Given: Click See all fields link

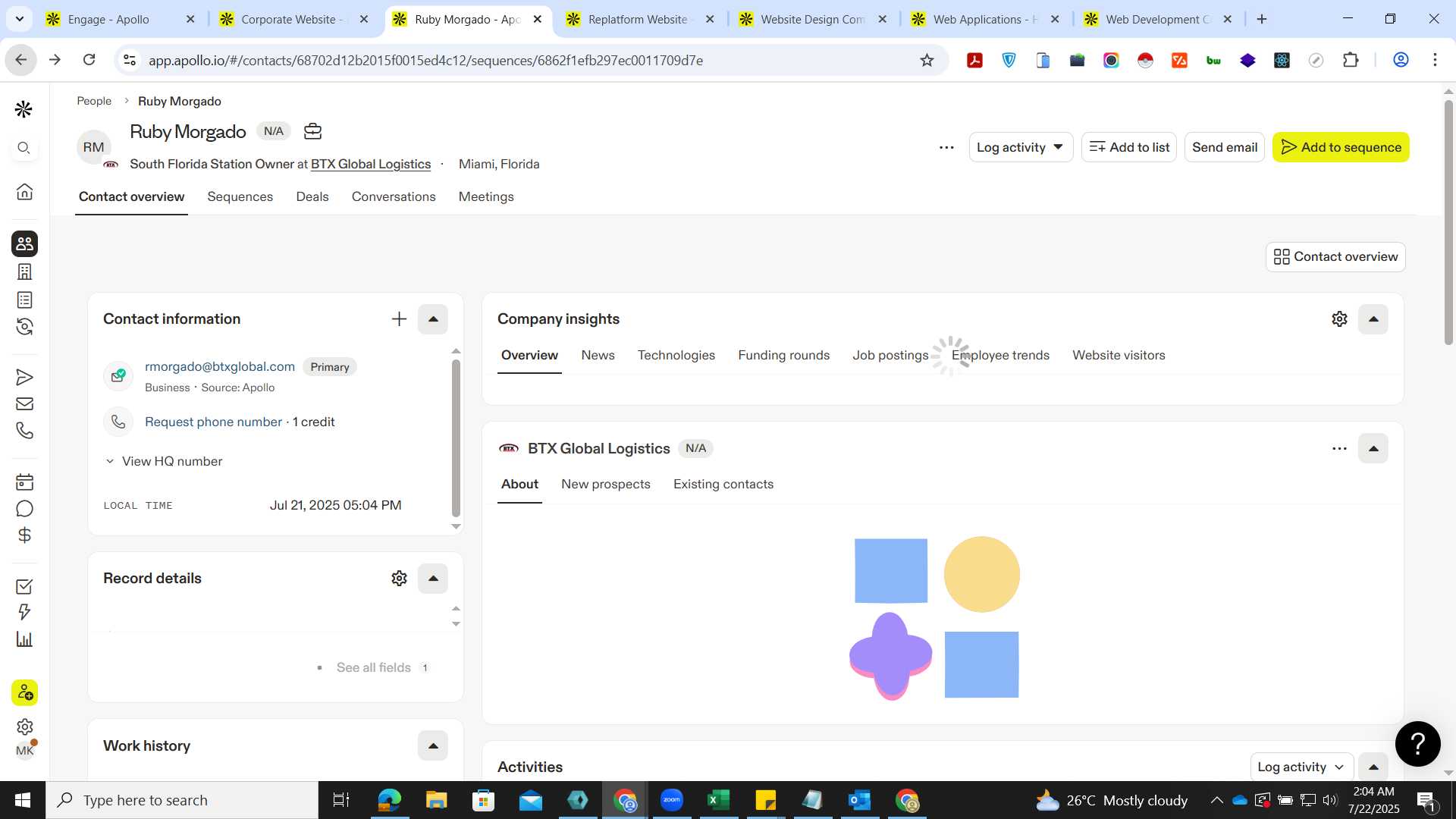Looking at the screenshot, I should pos(373,667).
